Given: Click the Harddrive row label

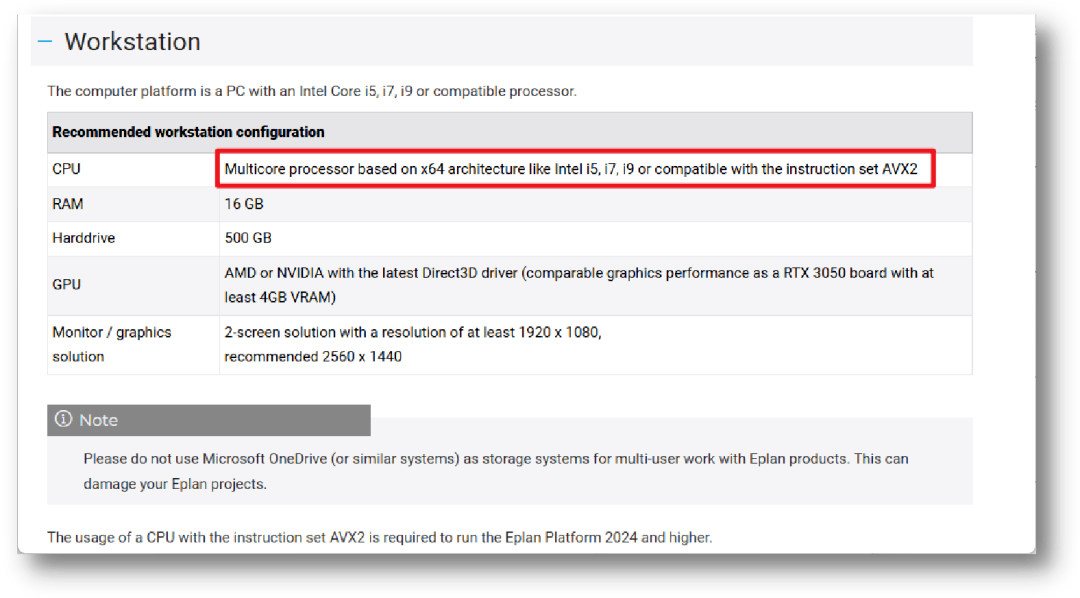Looking at the screenshot, I should 84,238.
